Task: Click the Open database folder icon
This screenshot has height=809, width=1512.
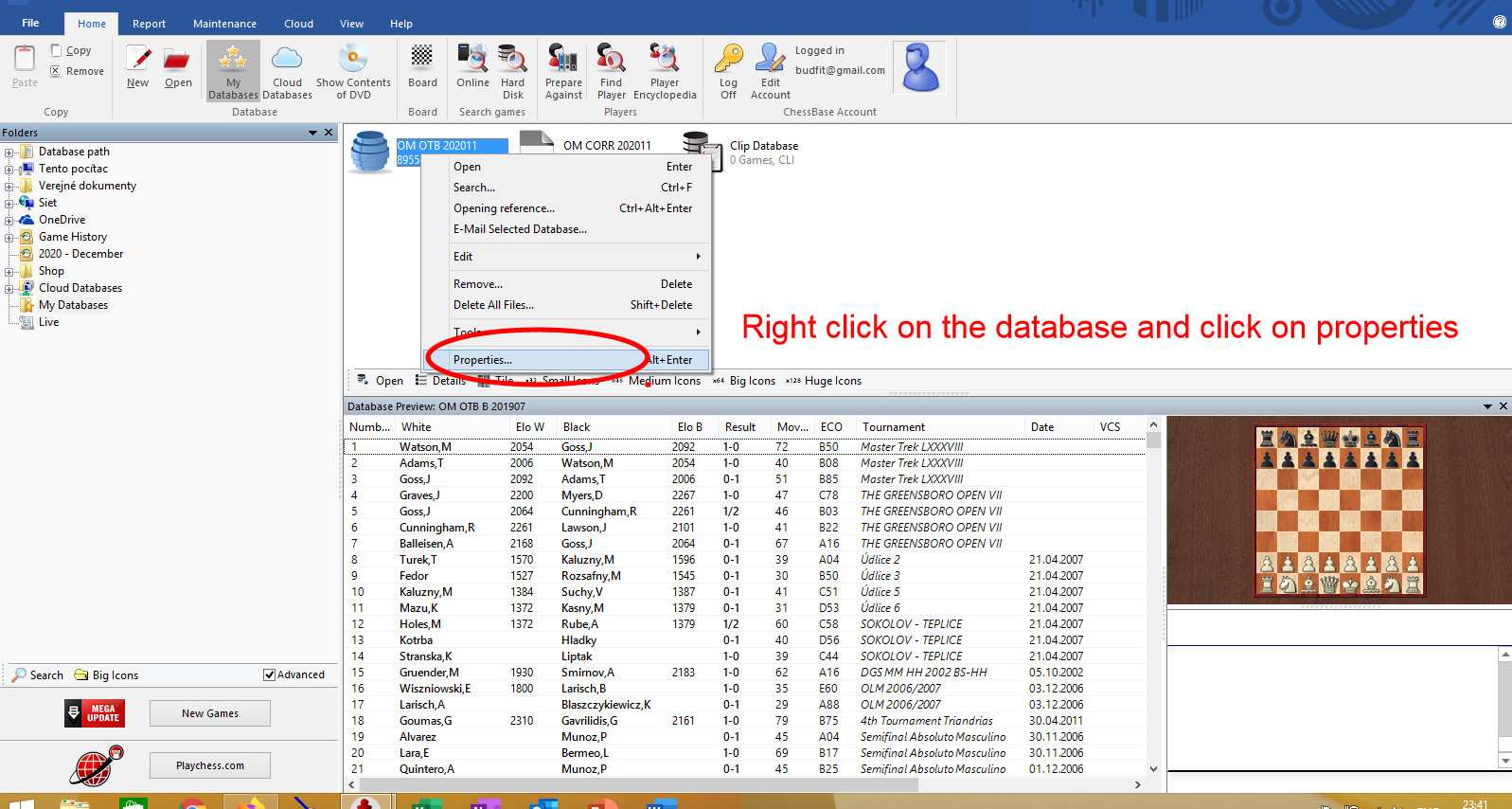Action: pyautogui.click(x=177, y=60)
